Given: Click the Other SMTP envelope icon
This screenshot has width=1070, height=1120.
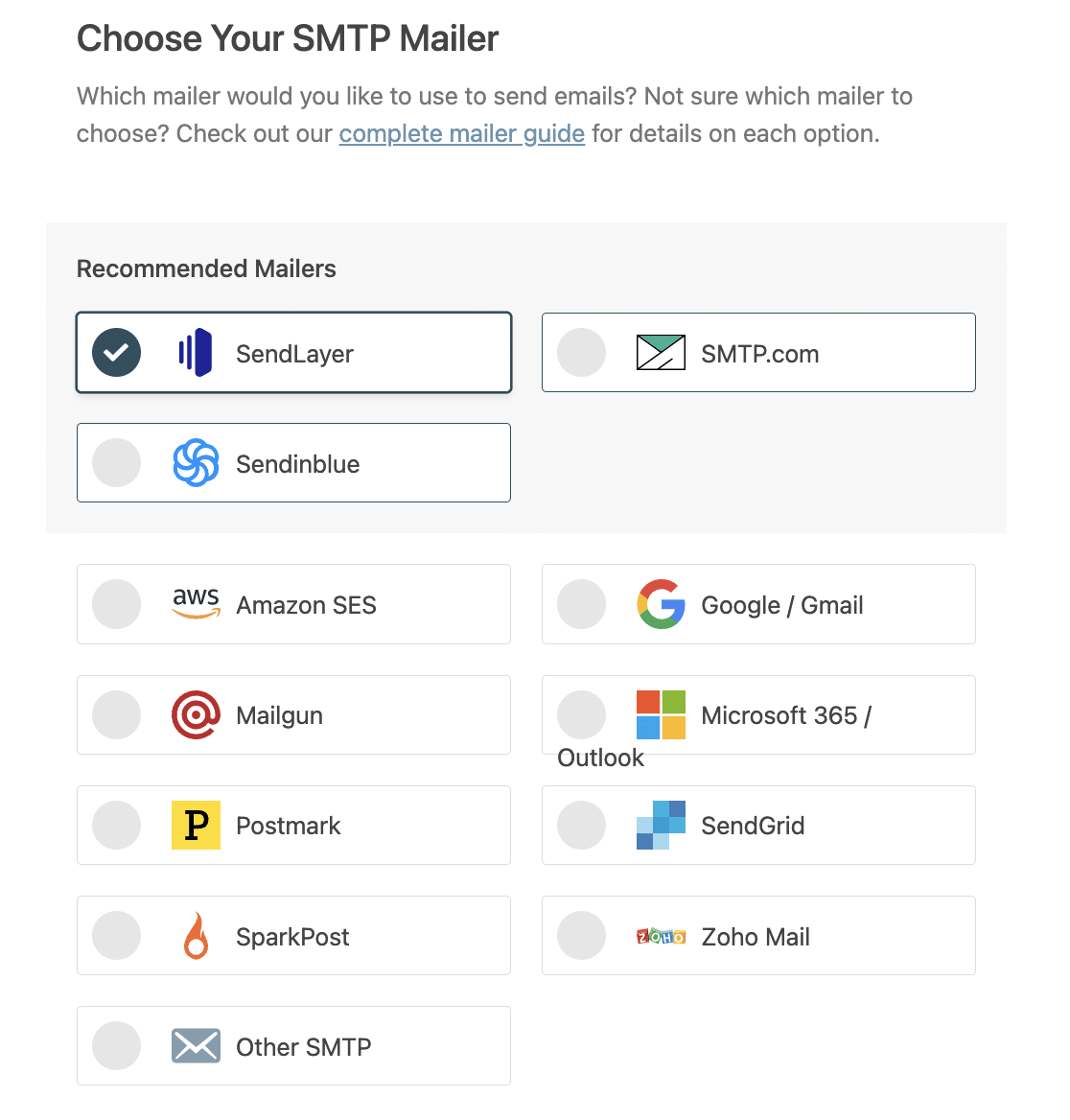Looking at the screenshot, I should (196, 1046).
